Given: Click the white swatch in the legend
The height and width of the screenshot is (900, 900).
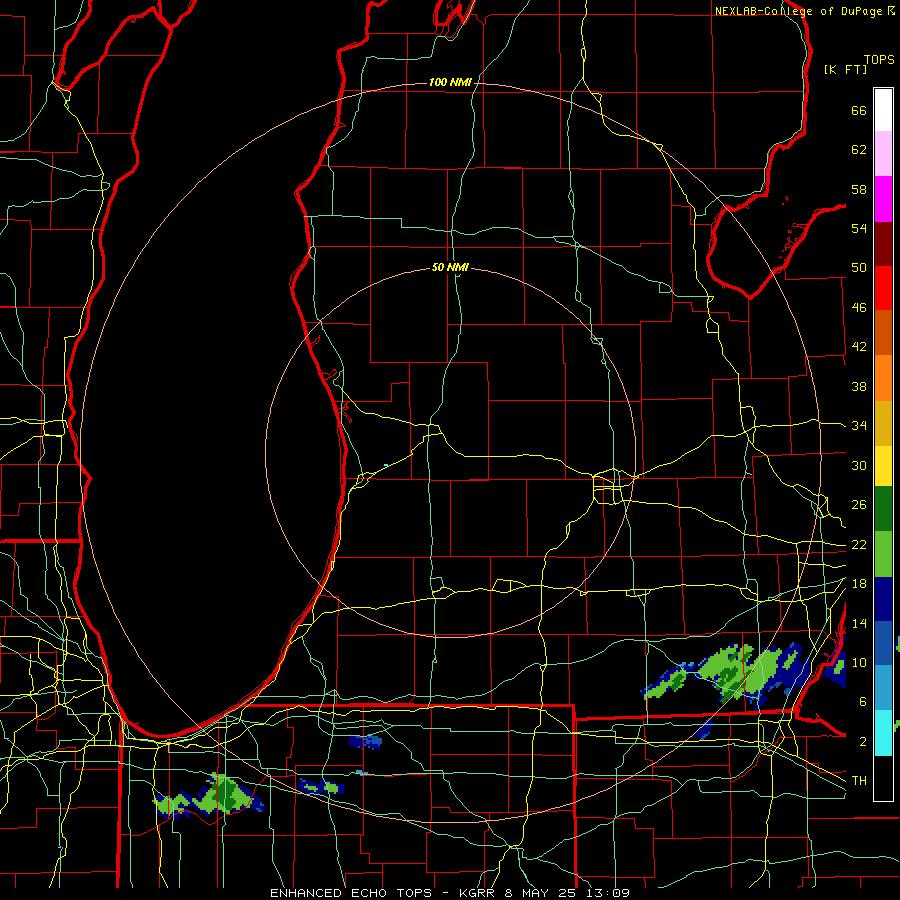Looking at the screenshot, I should click(883, 110).
